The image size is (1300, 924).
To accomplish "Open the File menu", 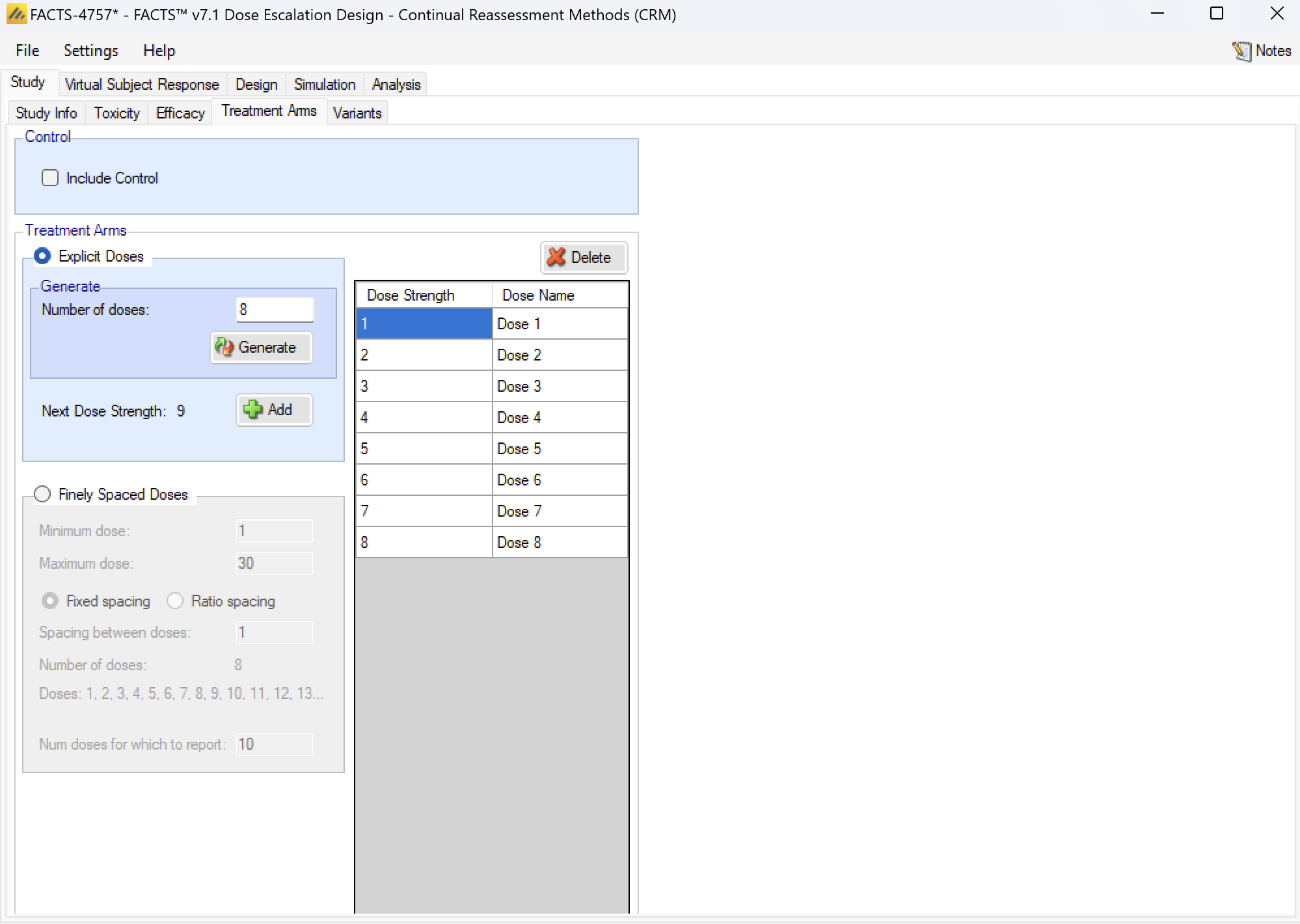I will (27, 51).
